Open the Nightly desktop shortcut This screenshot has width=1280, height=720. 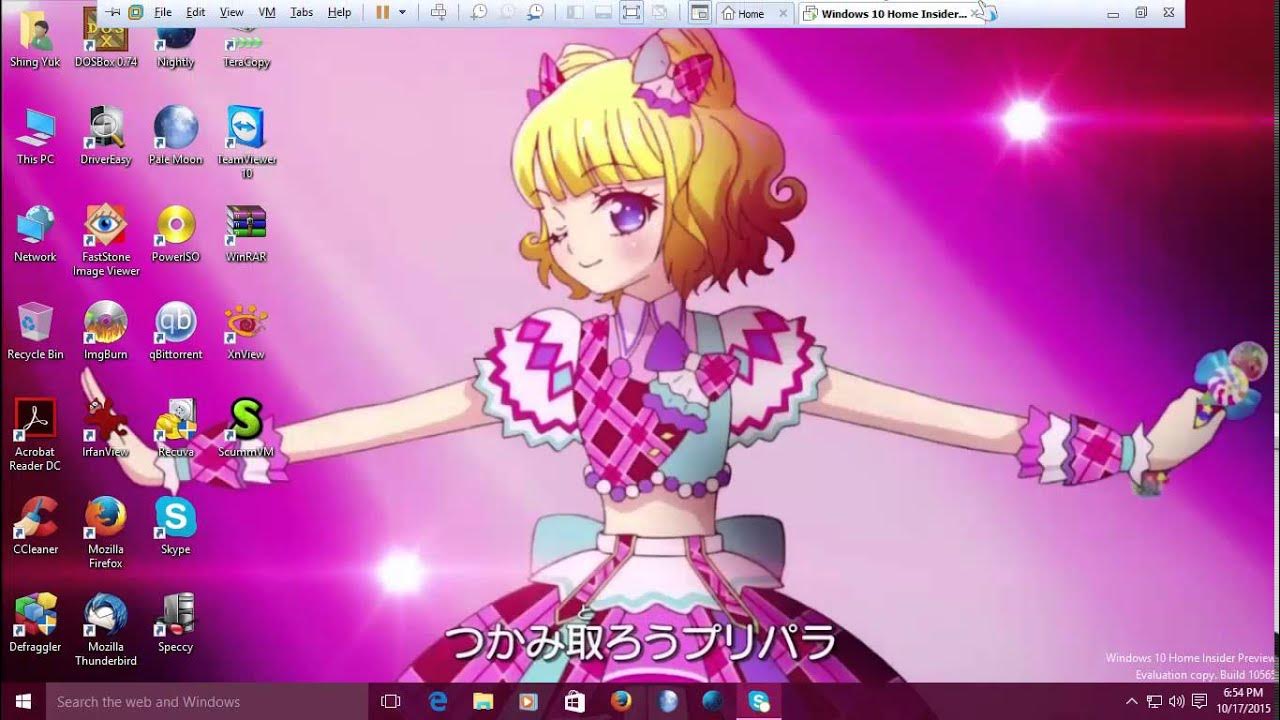pyautogui.click(x=175, y=39)
